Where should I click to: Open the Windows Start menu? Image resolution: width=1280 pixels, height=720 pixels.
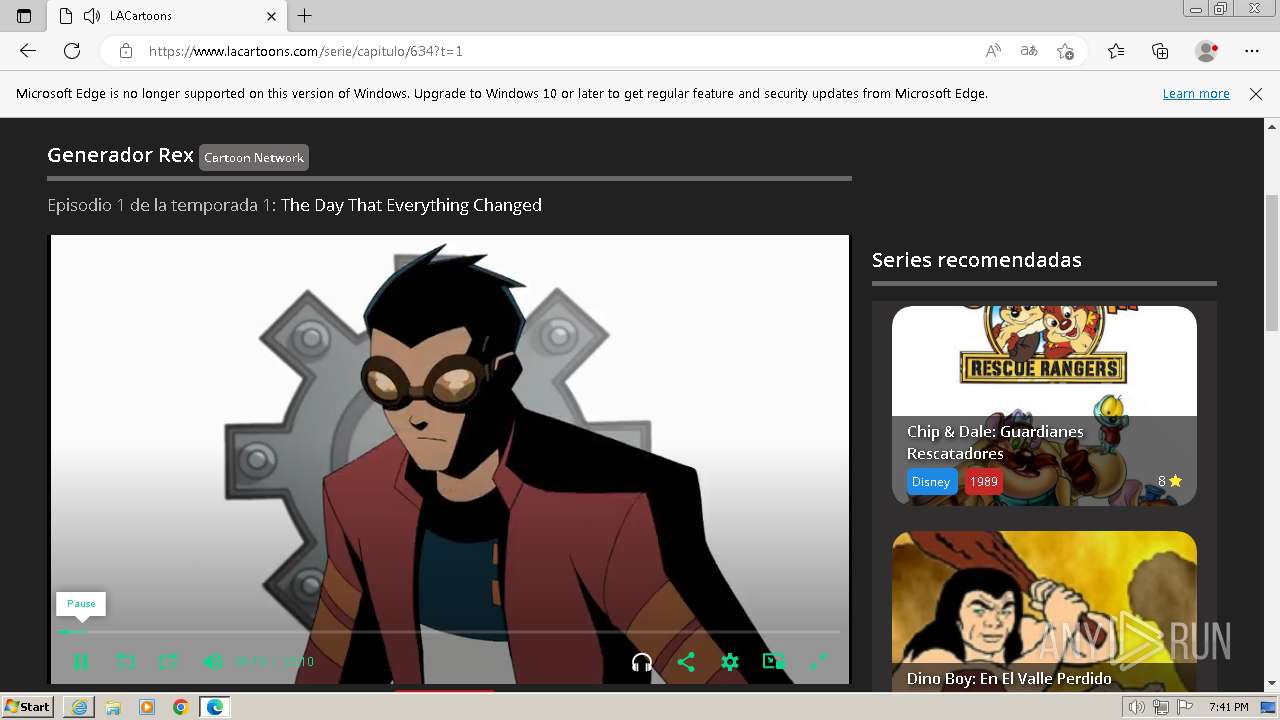click(27, 707)
